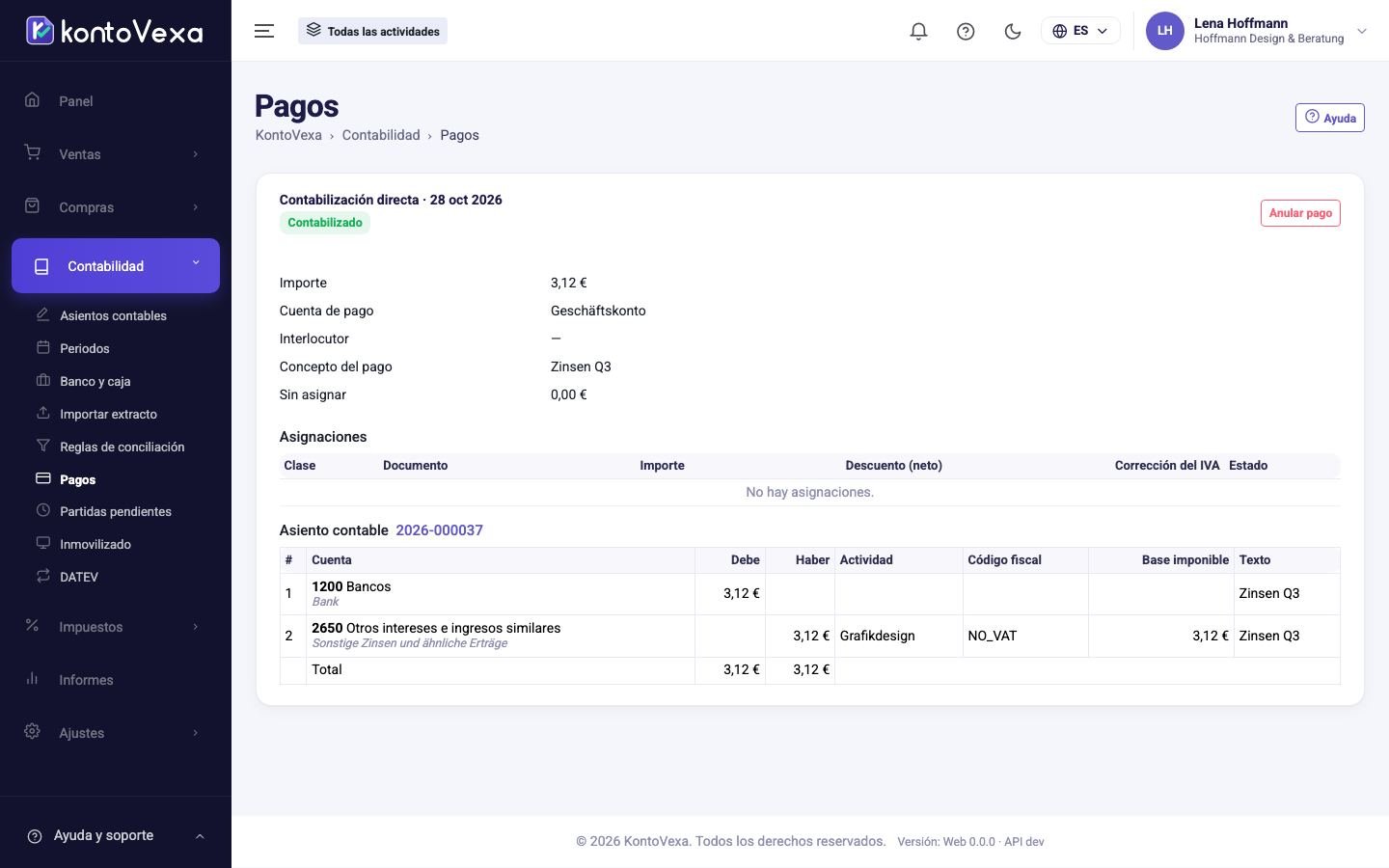1389x868 pixels.
Task: Click the Impuestos percent icon
Action: [x=32, y=626]
